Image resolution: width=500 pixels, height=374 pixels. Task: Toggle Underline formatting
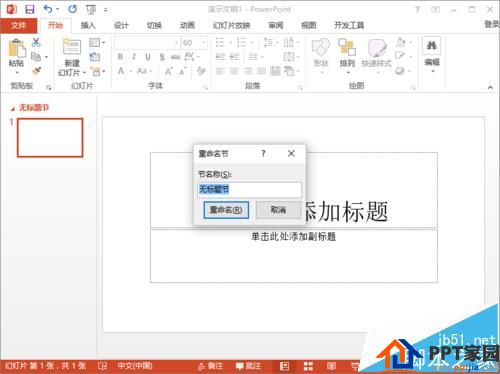click(148, 57)
